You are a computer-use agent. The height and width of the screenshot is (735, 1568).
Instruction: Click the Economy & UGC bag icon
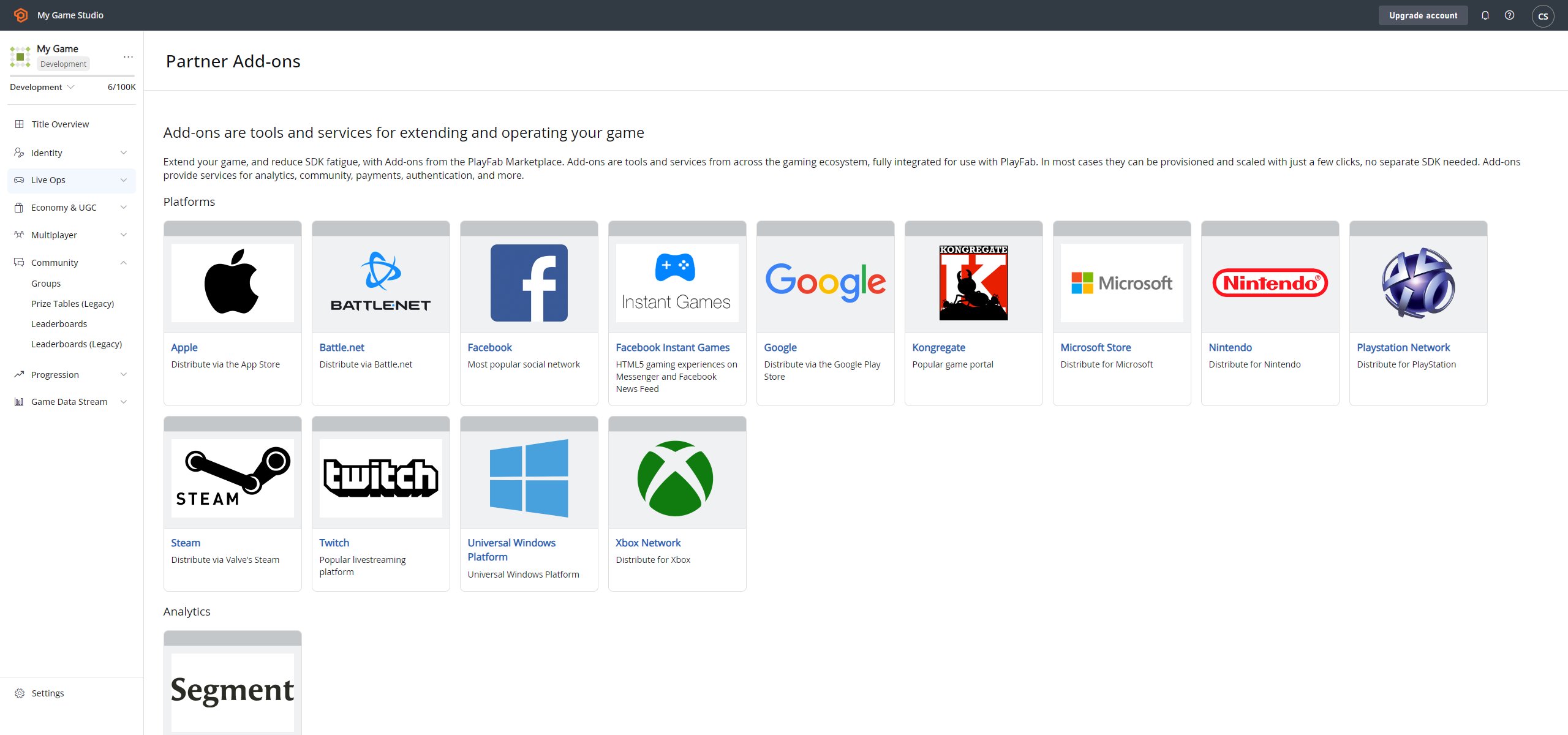pos(20,208)
